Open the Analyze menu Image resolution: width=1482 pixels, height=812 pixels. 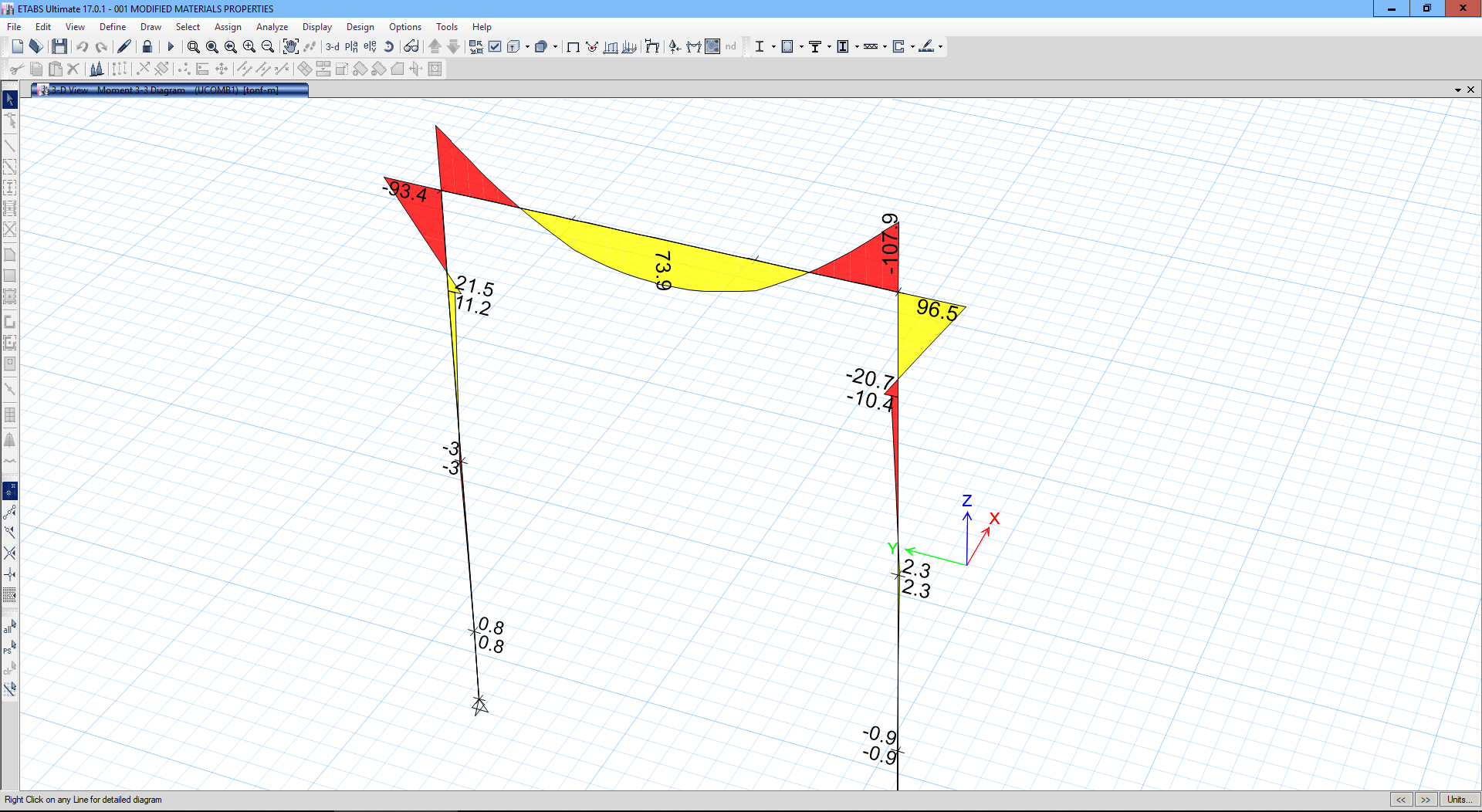272,26
